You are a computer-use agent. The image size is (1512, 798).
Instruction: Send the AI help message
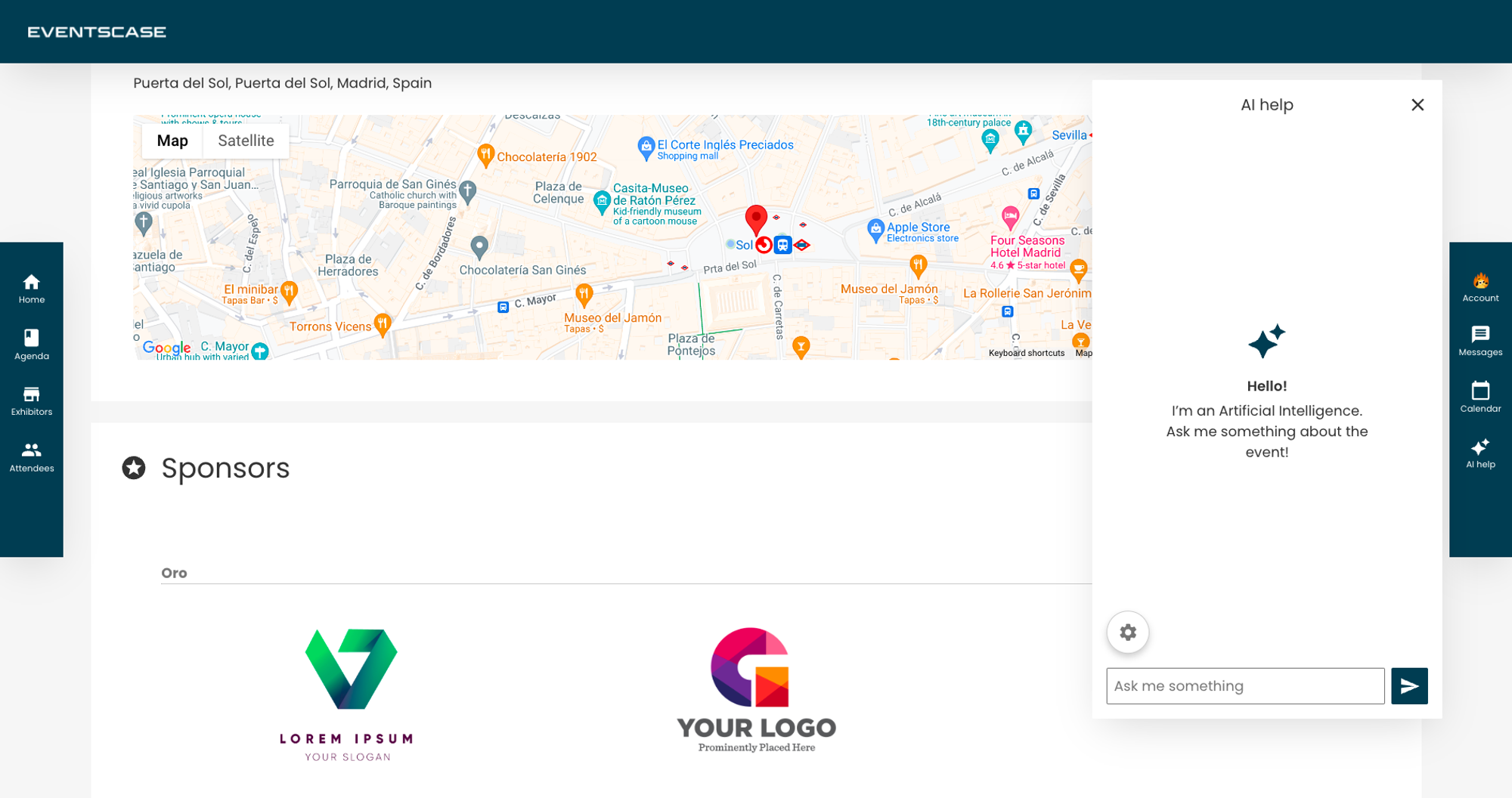click(x=1408, y=685)
